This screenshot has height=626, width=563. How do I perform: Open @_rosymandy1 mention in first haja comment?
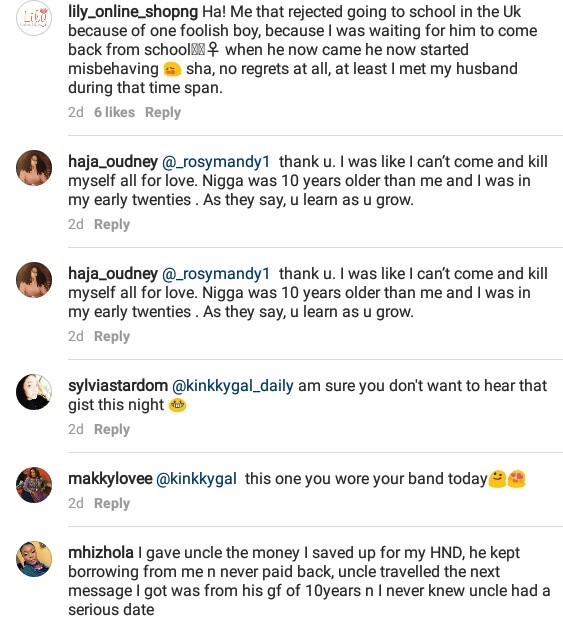[x=216, y=162]
